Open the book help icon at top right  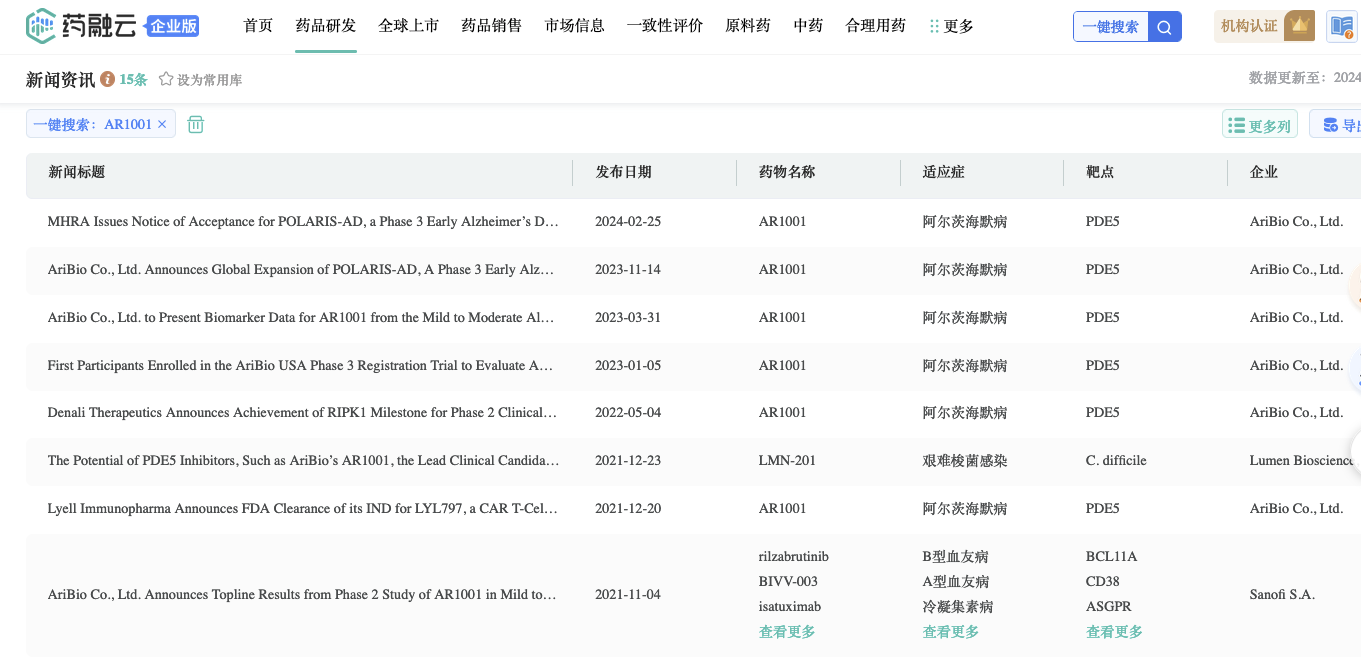coord(1341,27)
